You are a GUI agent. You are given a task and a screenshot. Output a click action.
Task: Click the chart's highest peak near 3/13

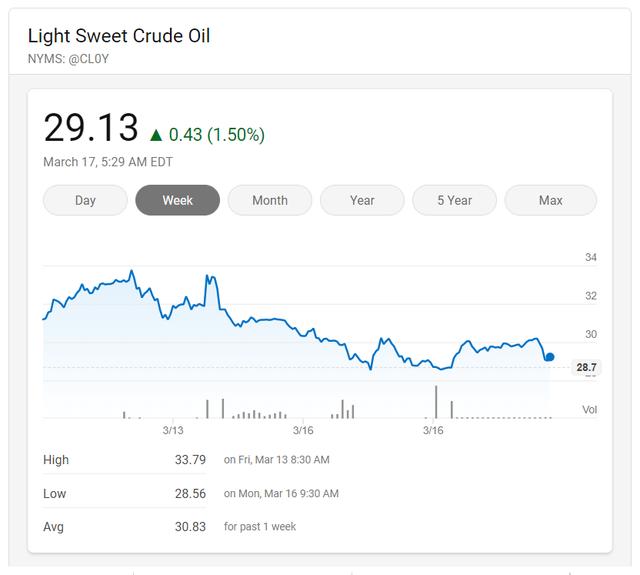coord(132,271)
